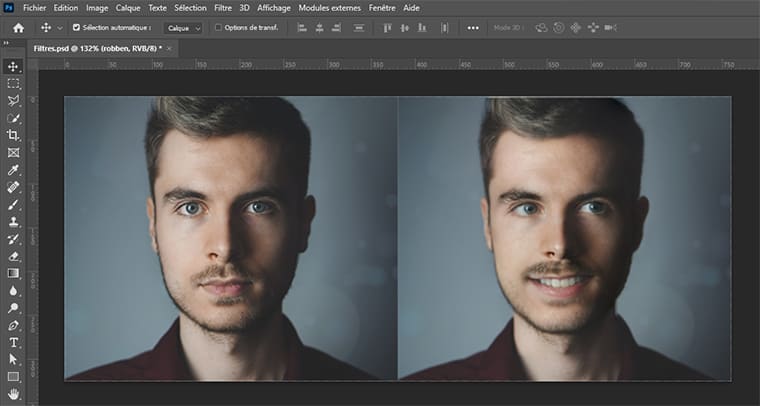
Task: Select the History Brush tool
Action: coord(13,239)
